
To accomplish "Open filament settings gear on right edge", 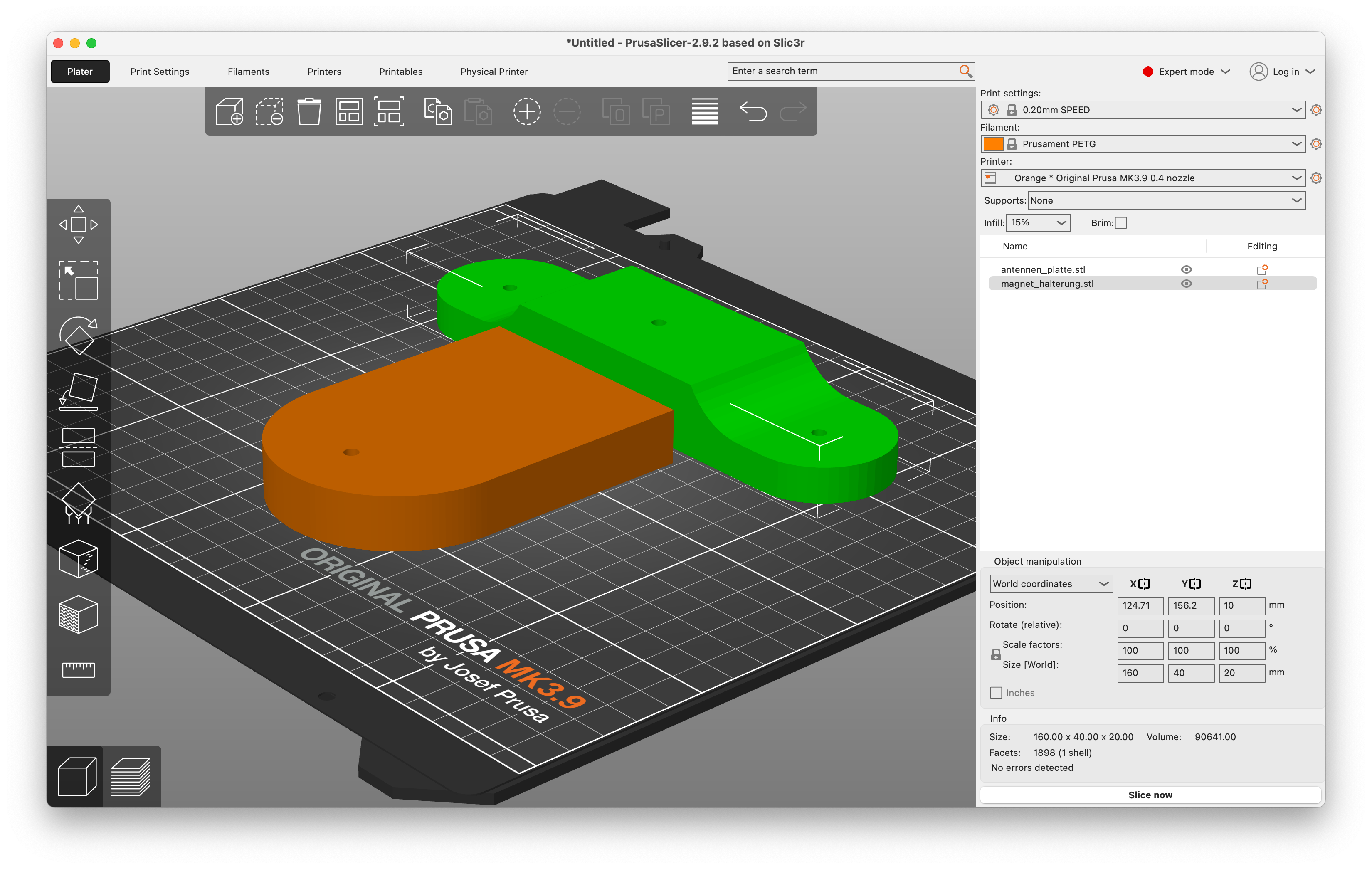I will [1316, 143].
